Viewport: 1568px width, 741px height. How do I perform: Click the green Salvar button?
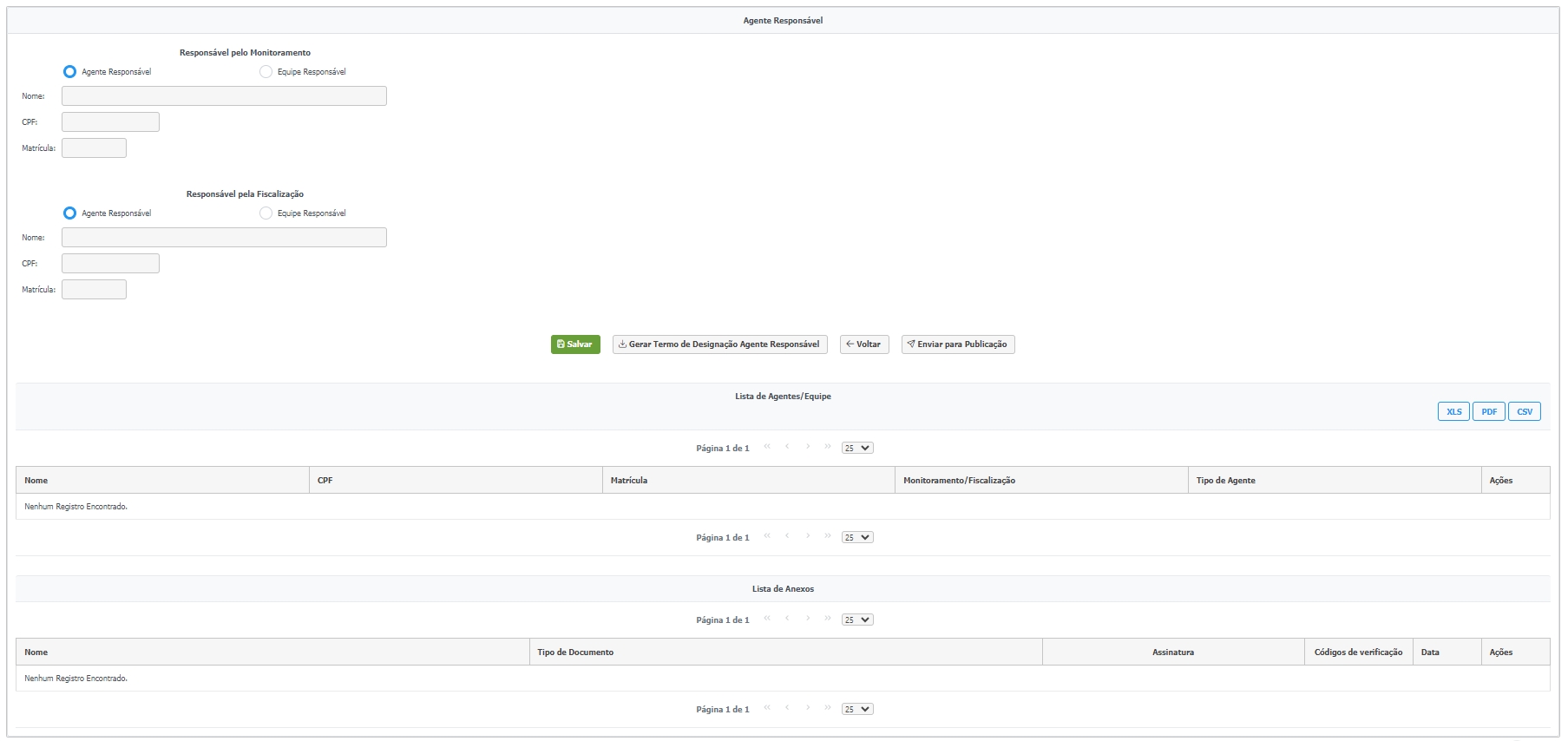(x=575, y=344)
